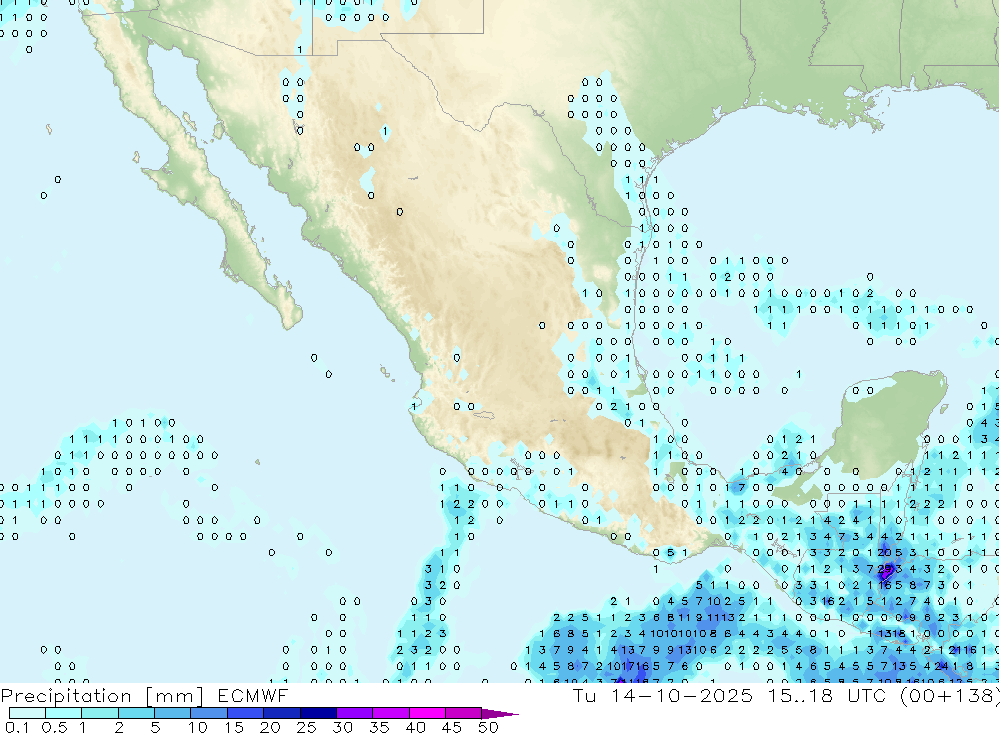This screenshot has width=1000, height=733.
Task: Click the 'Tu' weekday label
Action: point(584,695)
